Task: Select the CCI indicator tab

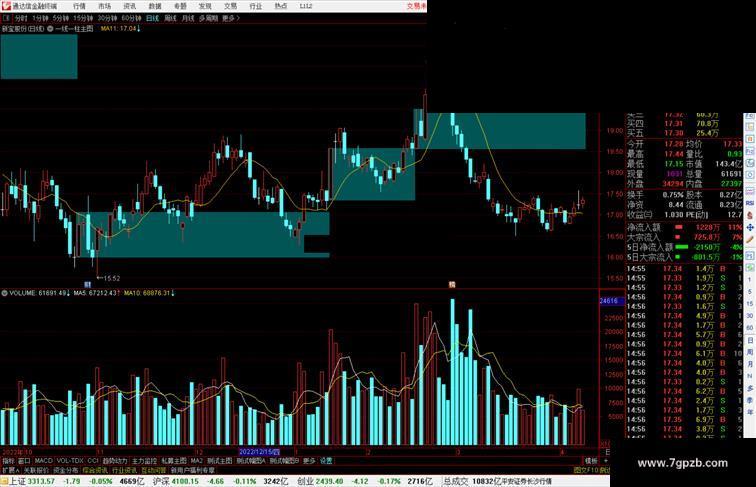Action: pyautogui.click(x=93, y=461)
